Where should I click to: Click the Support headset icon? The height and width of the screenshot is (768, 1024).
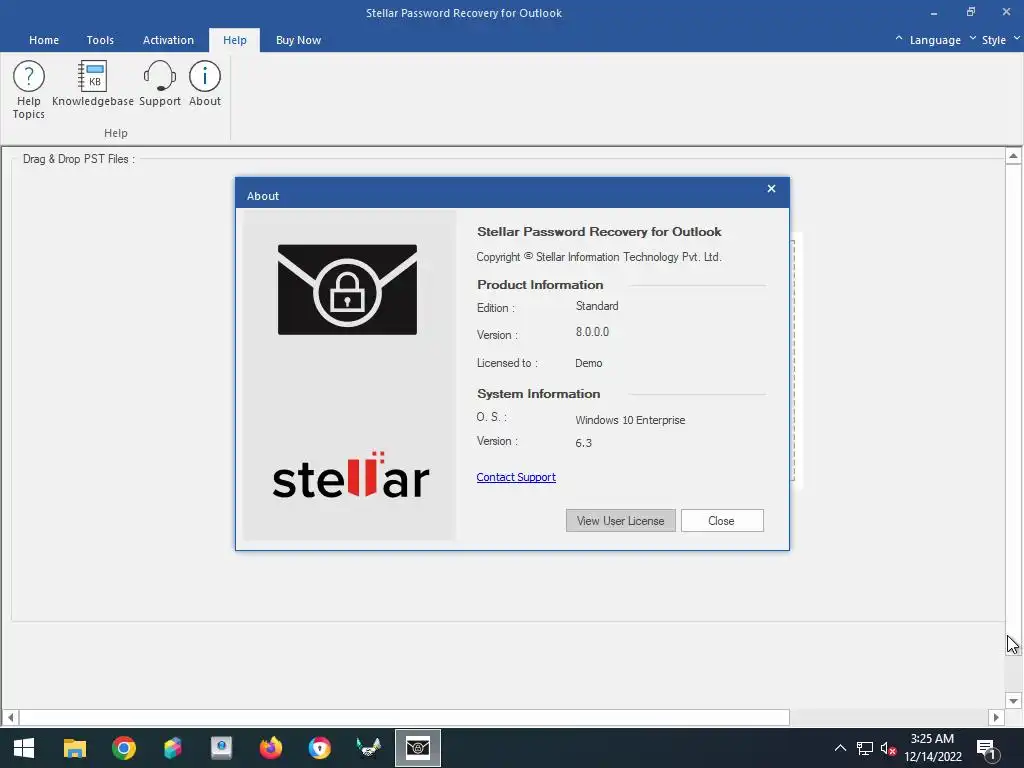[159, 84]
